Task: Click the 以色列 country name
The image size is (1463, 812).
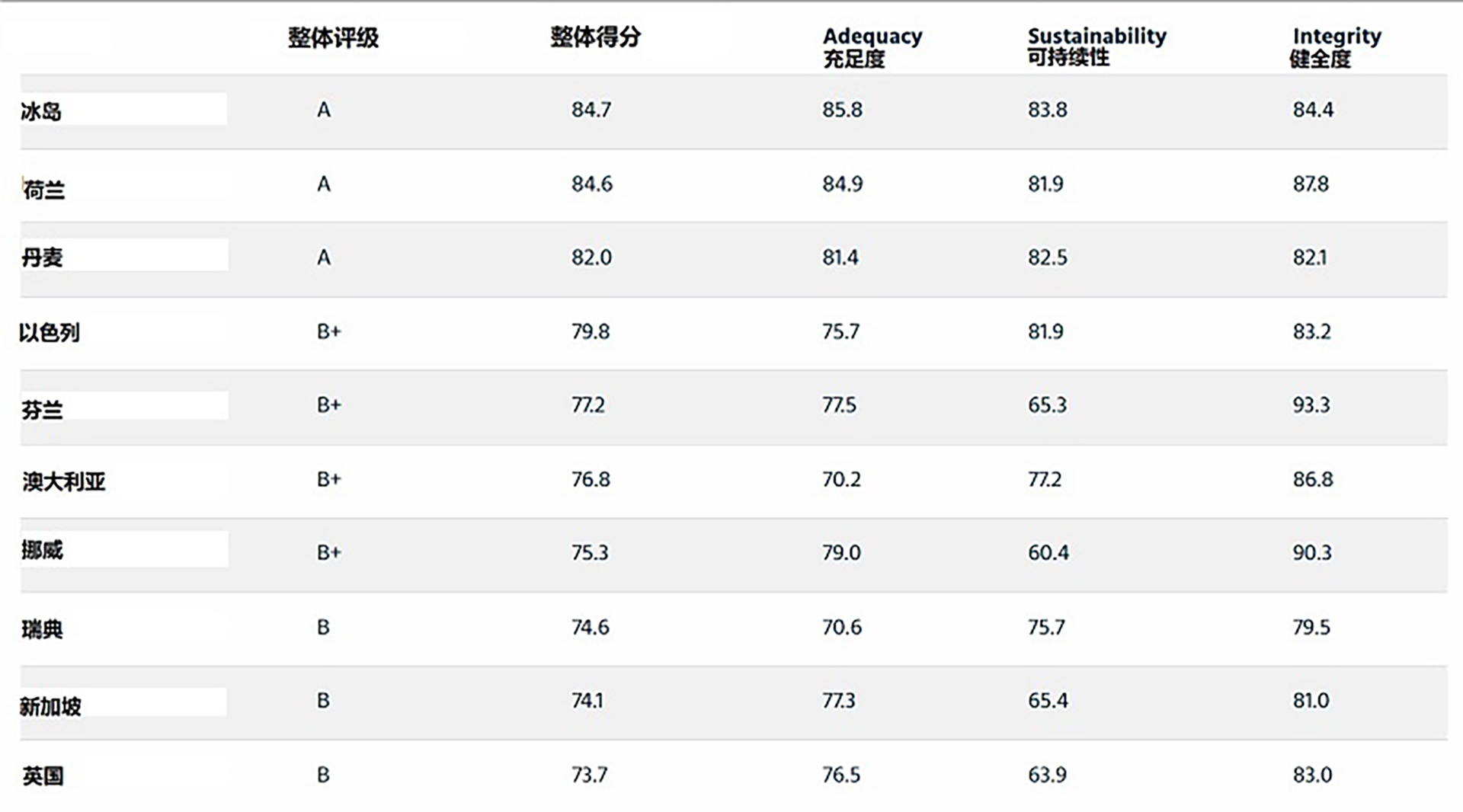Action: coord(50,332)
